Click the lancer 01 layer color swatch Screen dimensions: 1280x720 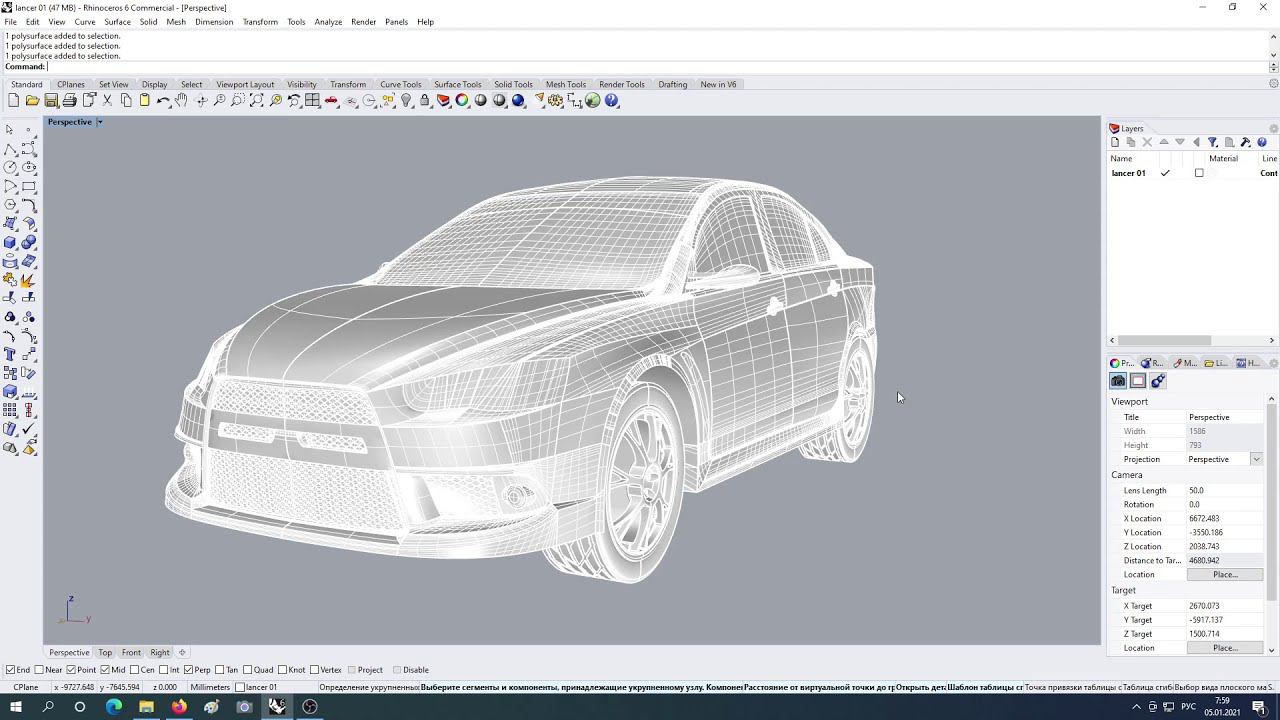(1199, 173)
